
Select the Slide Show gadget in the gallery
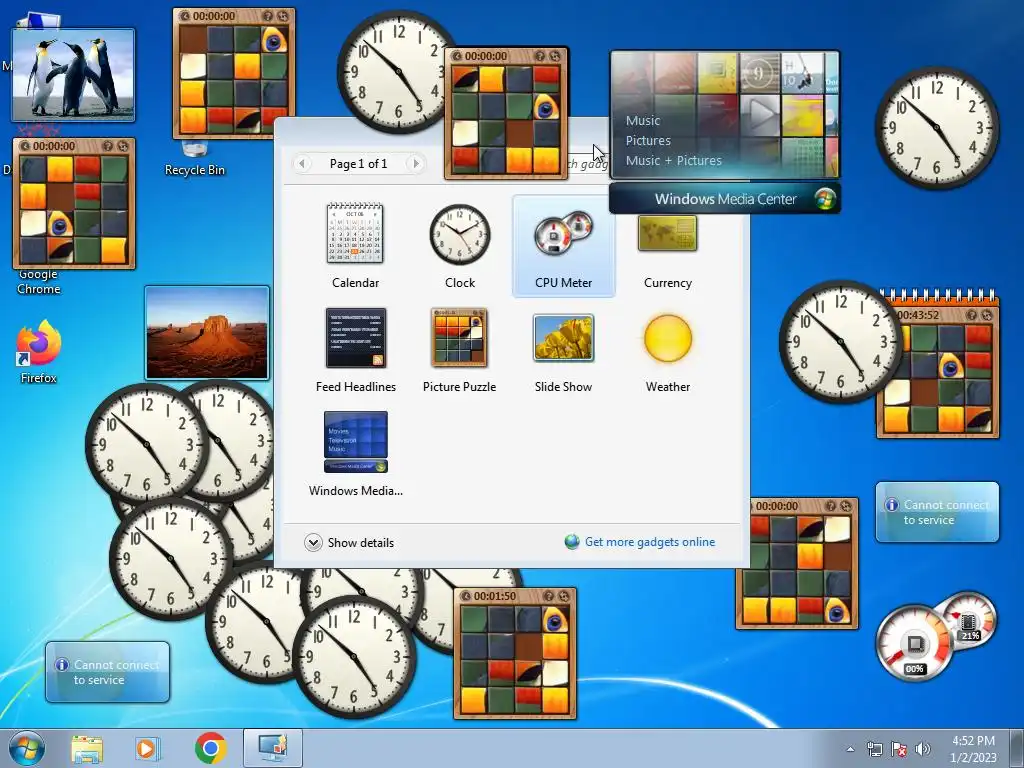564,350
